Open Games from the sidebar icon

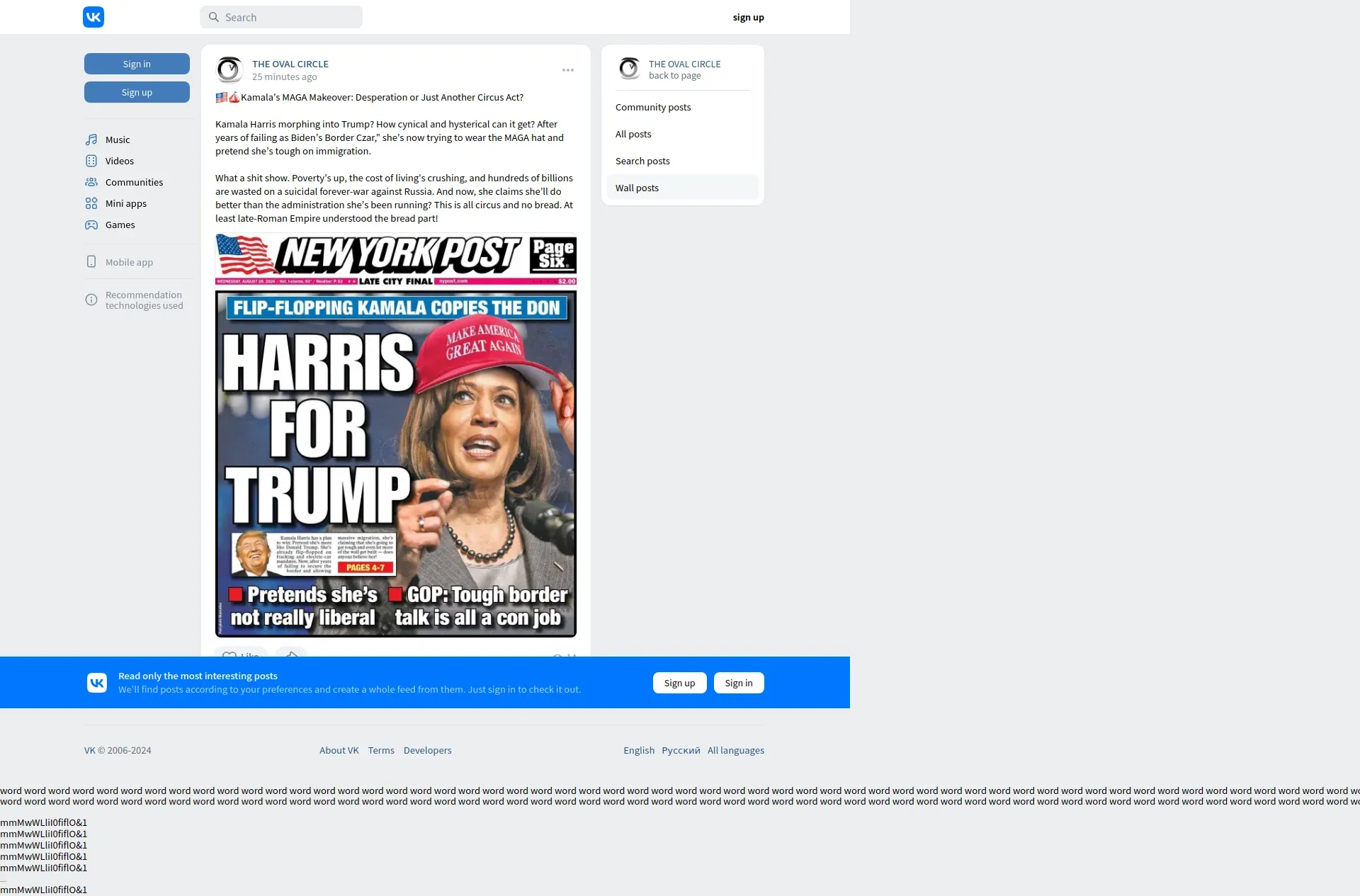(x=91, y=225)
